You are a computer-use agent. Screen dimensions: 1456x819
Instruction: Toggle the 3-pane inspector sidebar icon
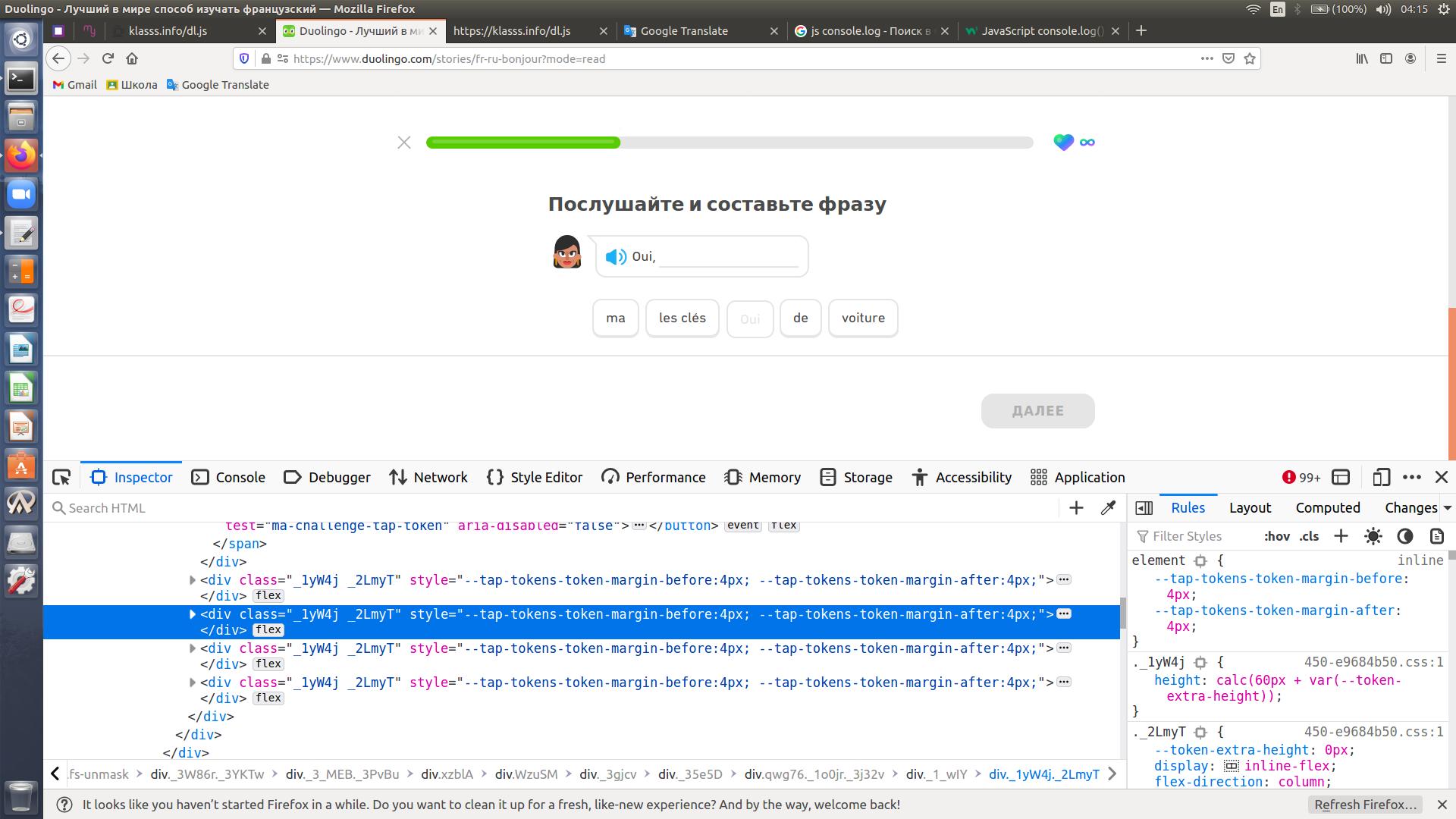coord(1144,508)
